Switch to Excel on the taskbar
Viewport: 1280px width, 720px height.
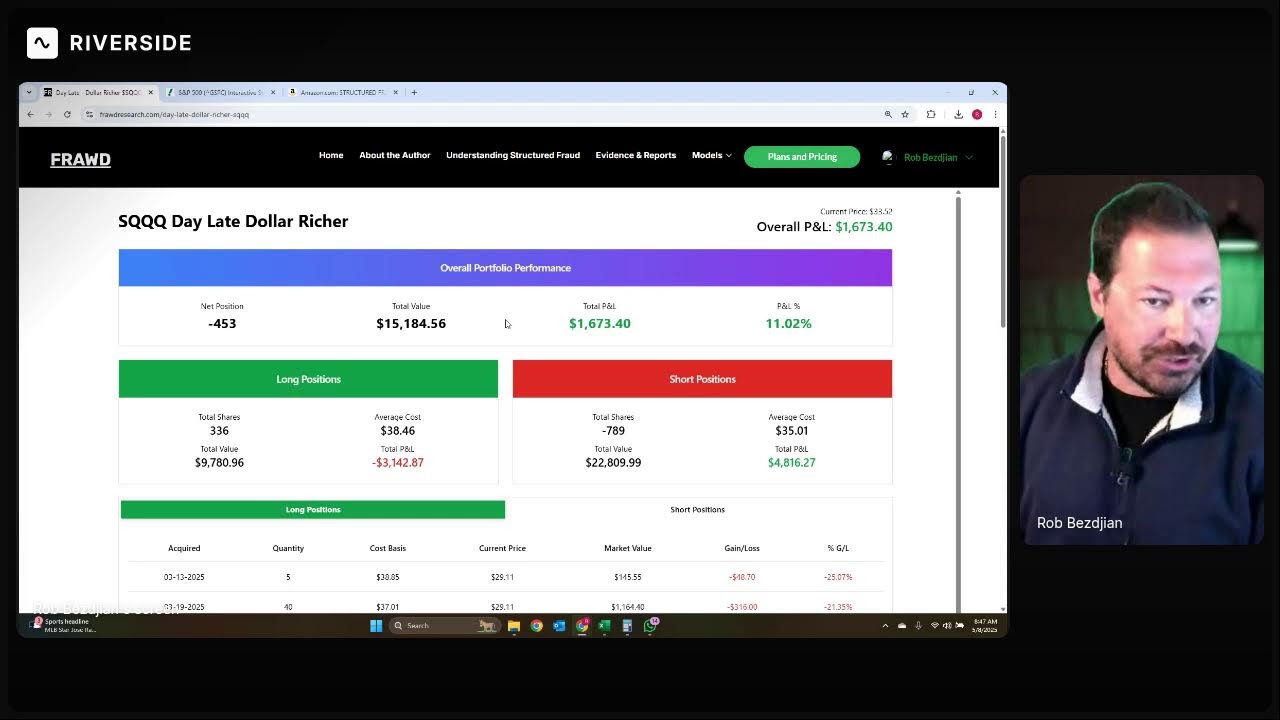(604, 626)
